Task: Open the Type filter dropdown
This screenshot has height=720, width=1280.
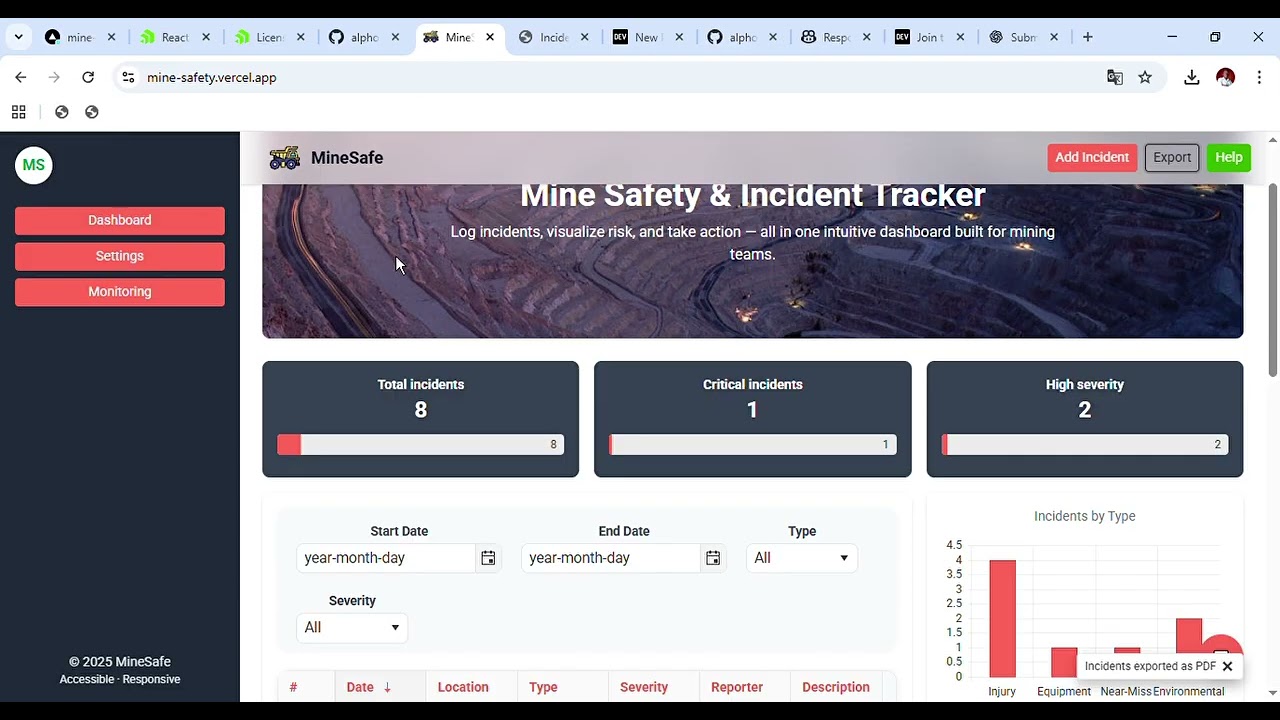Action: 801,558
